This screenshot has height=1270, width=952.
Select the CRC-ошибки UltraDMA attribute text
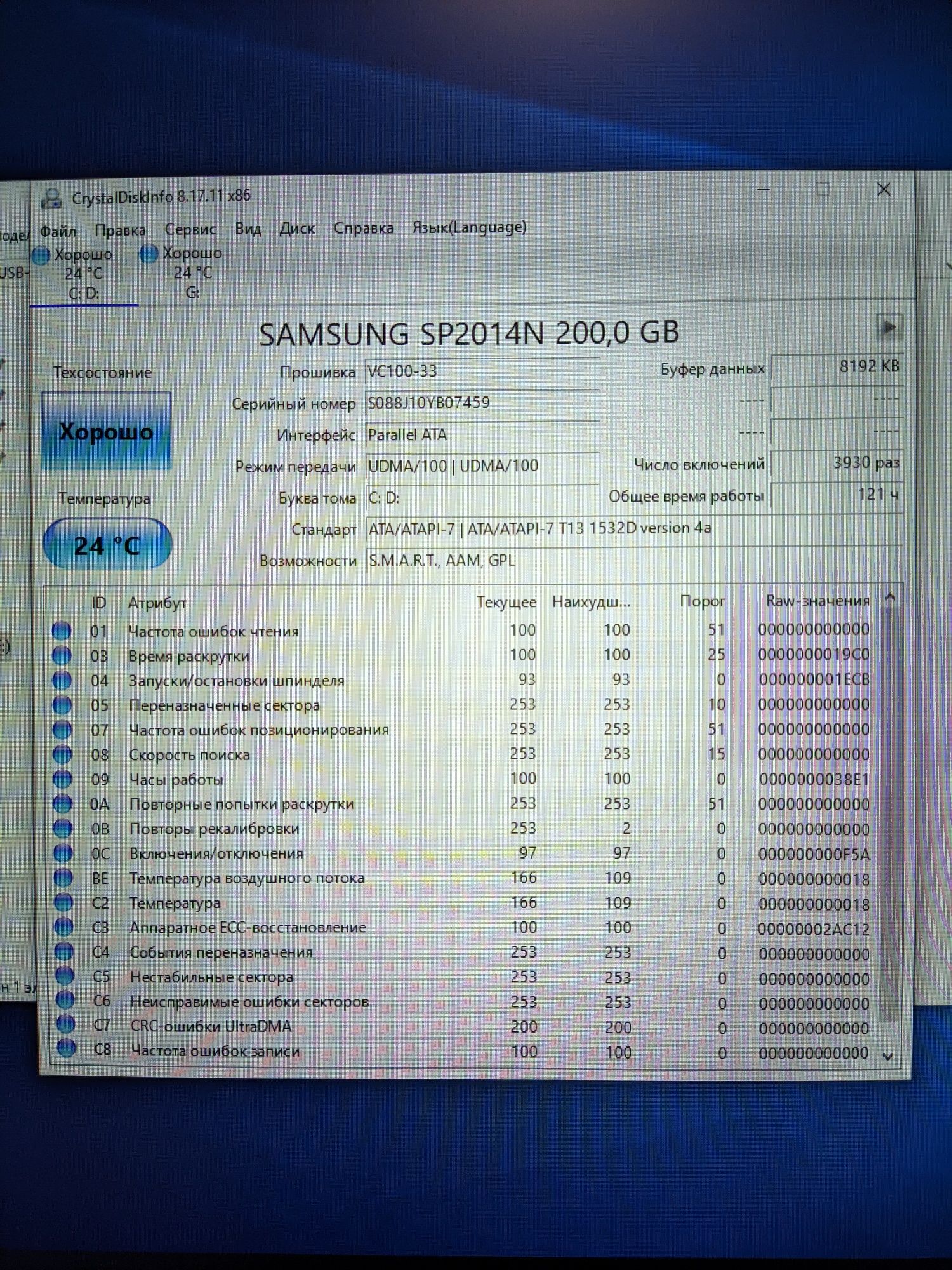click(x=211, y=1026)
